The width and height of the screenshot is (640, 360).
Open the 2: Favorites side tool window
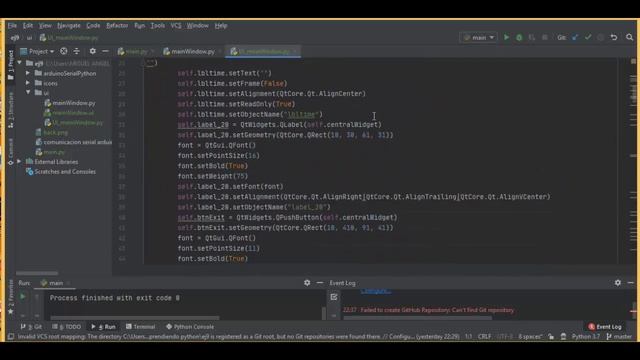pos(11,298)
